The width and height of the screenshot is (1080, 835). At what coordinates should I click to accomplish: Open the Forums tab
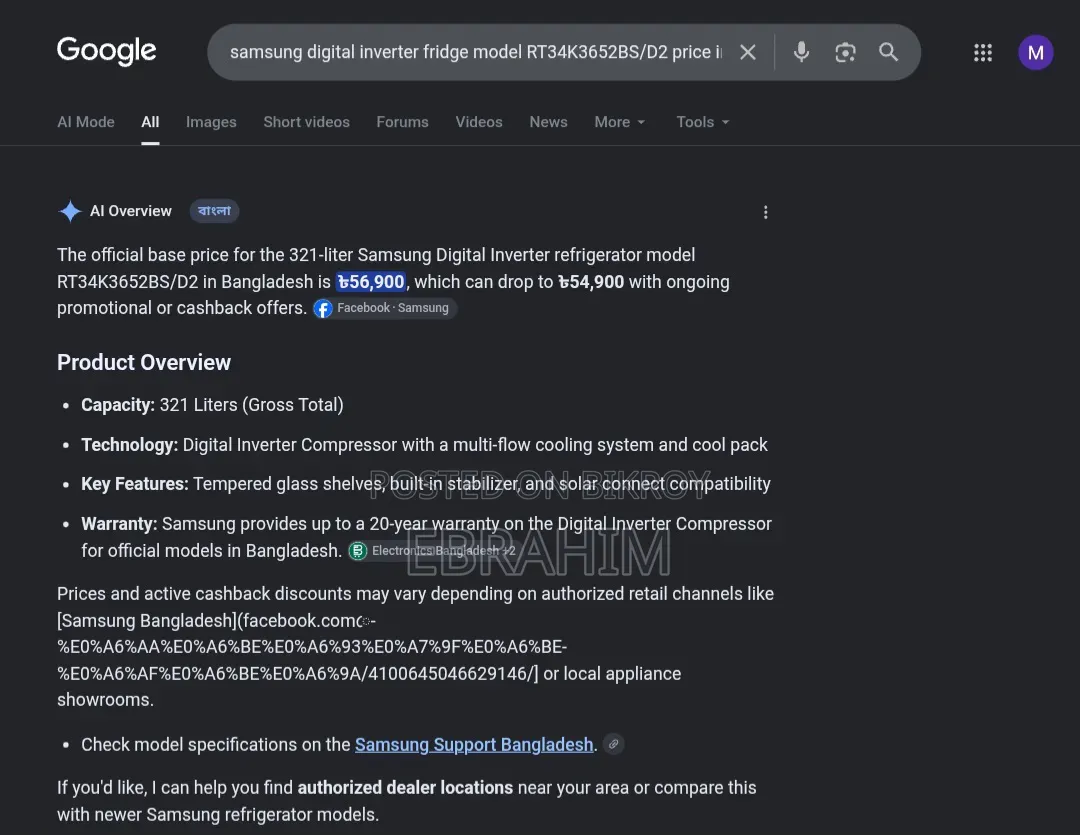coord(402,122)
